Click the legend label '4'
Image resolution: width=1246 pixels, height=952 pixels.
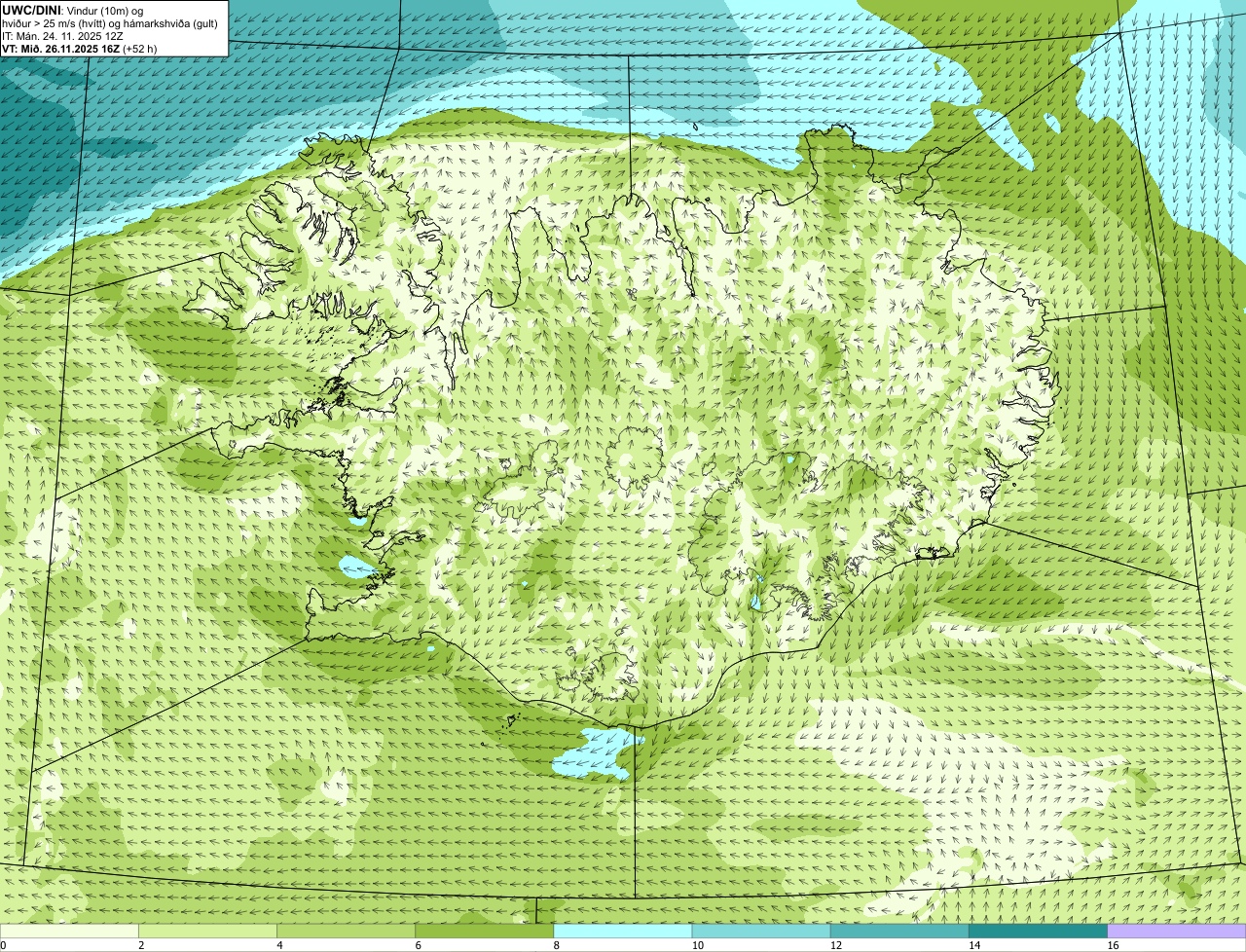(x=280, y=945)
